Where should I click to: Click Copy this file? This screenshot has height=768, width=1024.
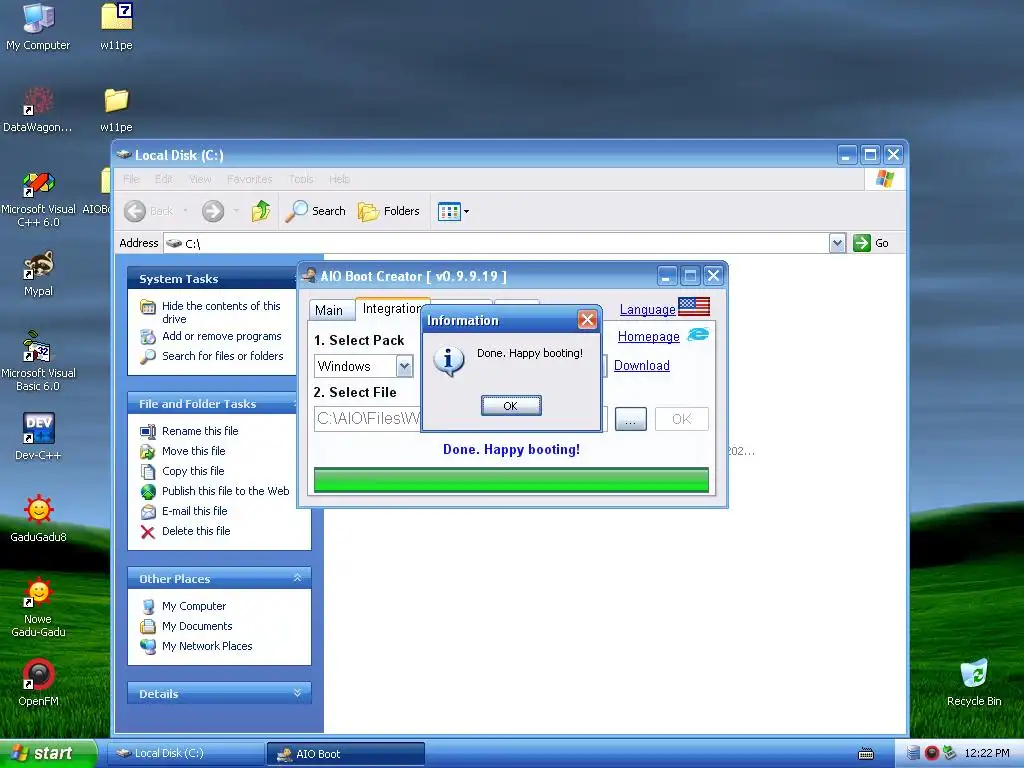(x=193, y=471)
